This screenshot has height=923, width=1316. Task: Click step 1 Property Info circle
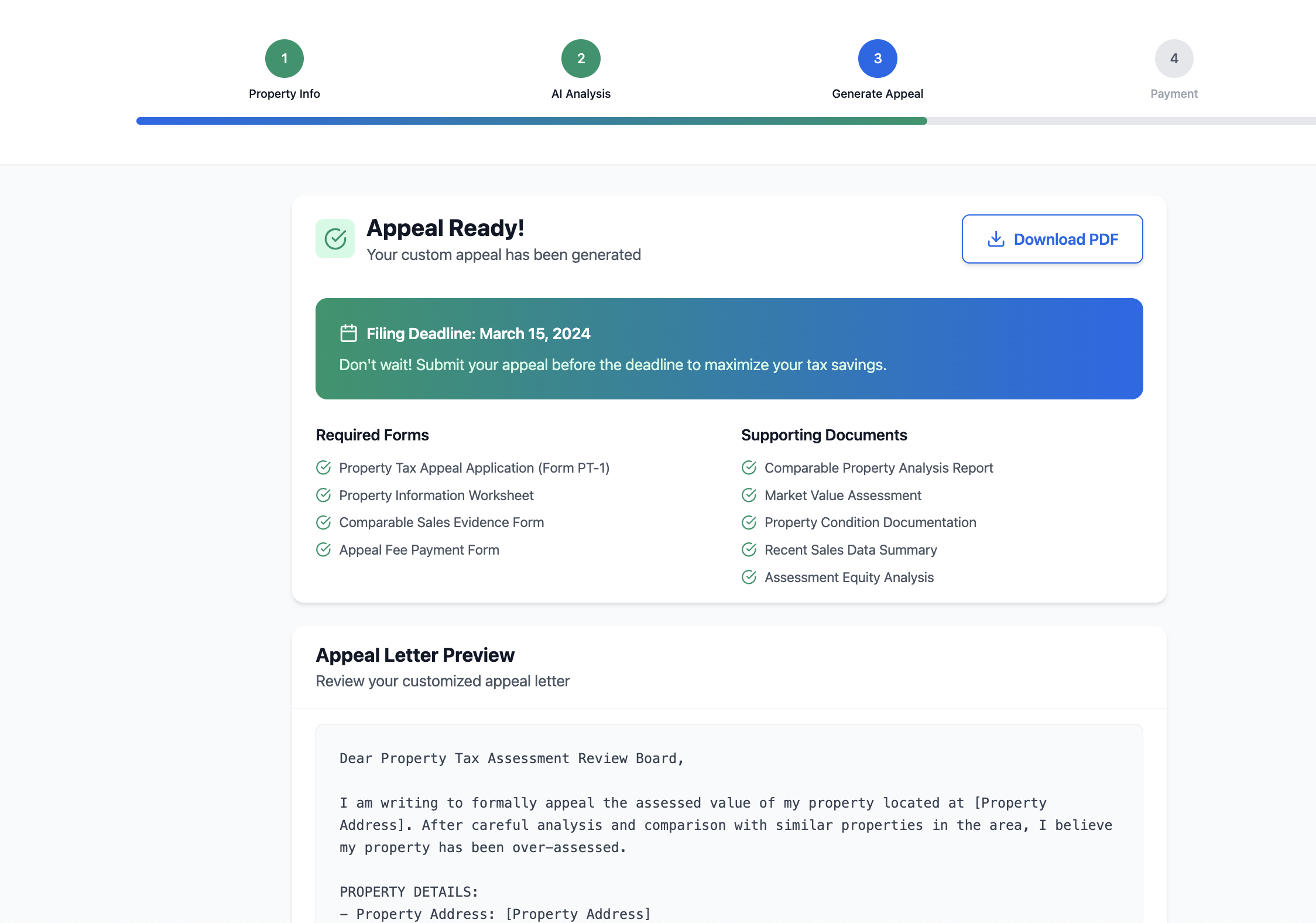click(285, 59)
